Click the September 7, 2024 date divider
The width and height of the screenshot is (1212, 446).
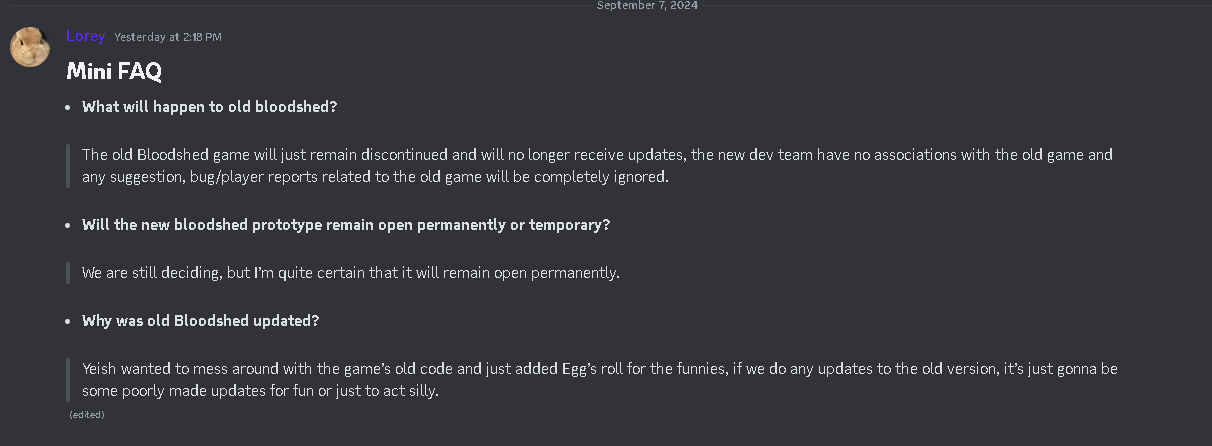click(x=647, y=5)
